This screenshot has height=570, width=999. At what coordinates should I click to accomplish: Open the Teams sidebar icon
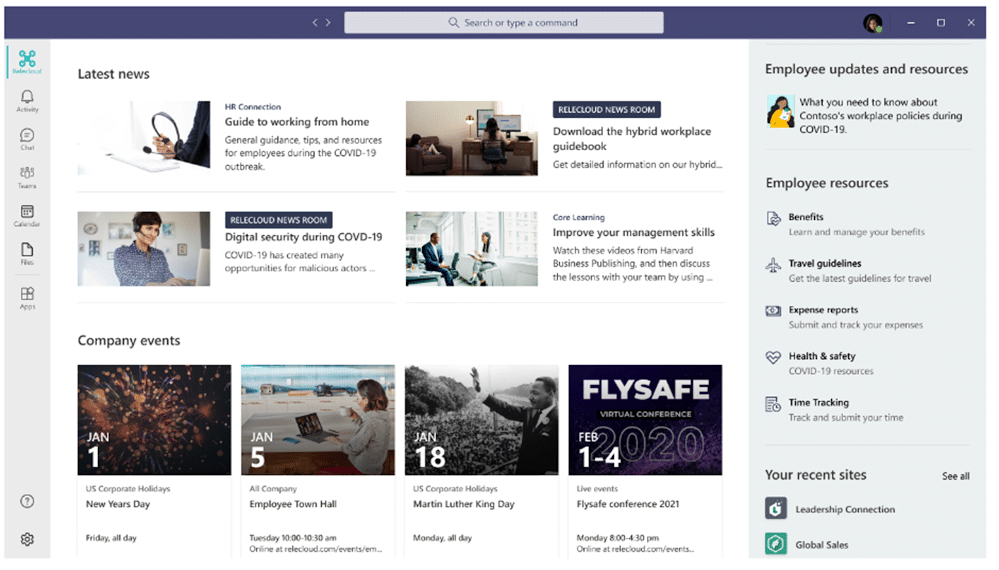(x=27, y=176)
